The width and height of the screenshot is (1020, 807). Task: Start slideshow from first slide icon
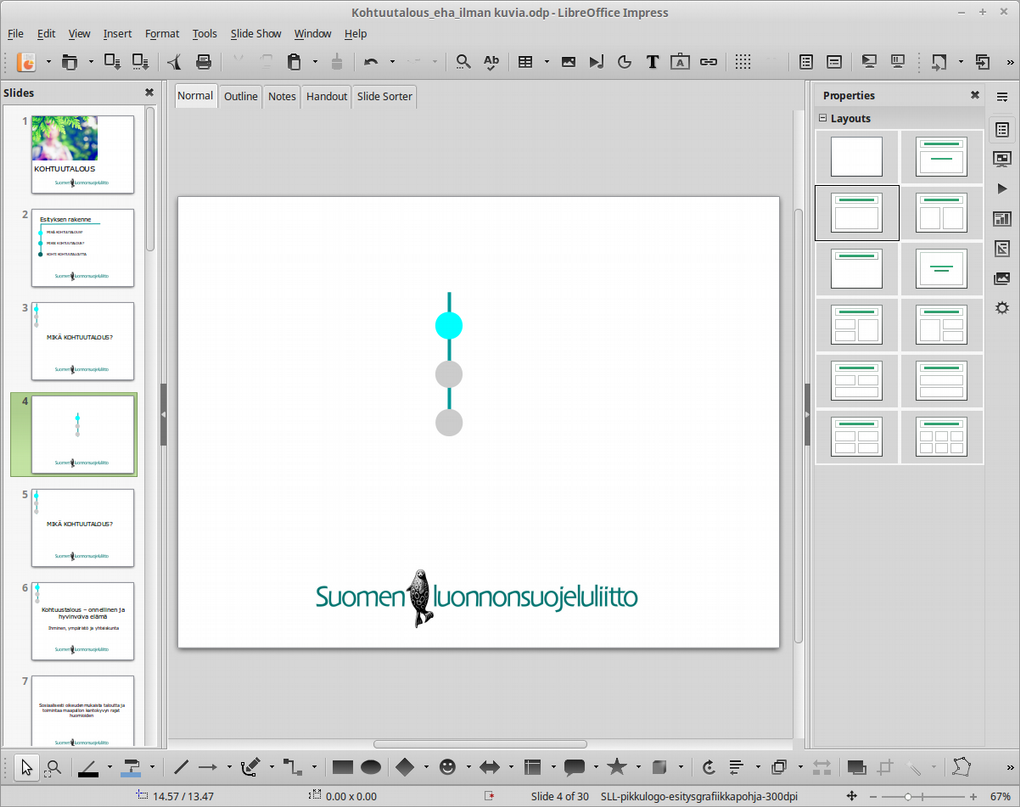click(x=869, y=62)
